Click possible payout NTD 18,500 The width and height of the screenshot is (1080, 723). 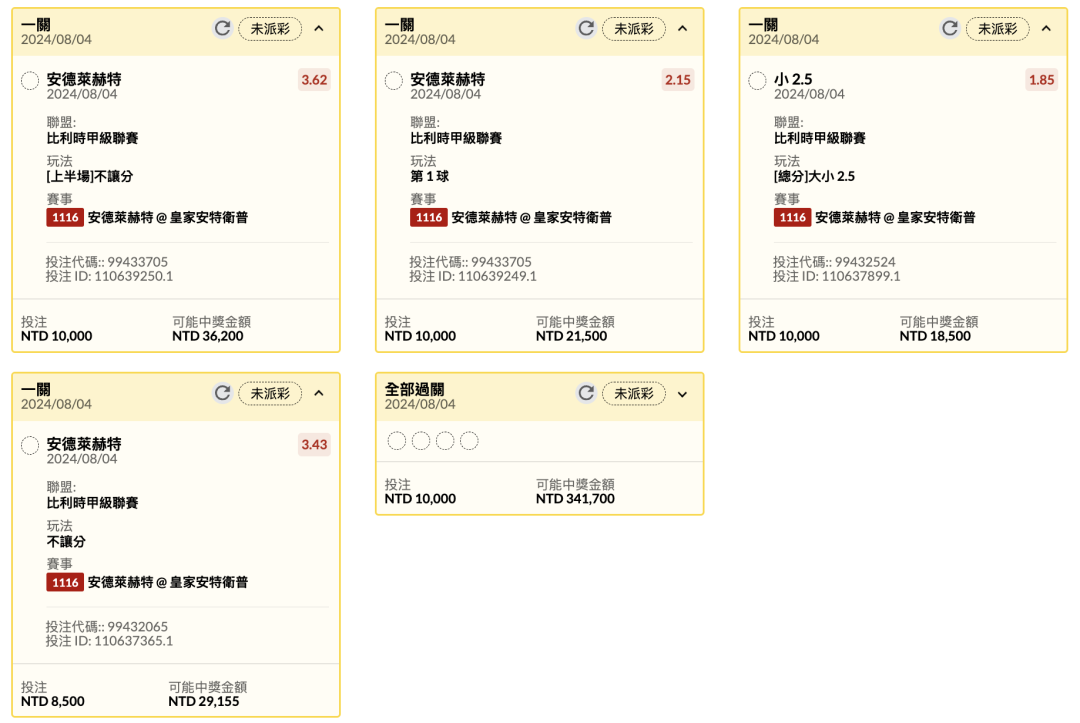(x=935, y=336)
